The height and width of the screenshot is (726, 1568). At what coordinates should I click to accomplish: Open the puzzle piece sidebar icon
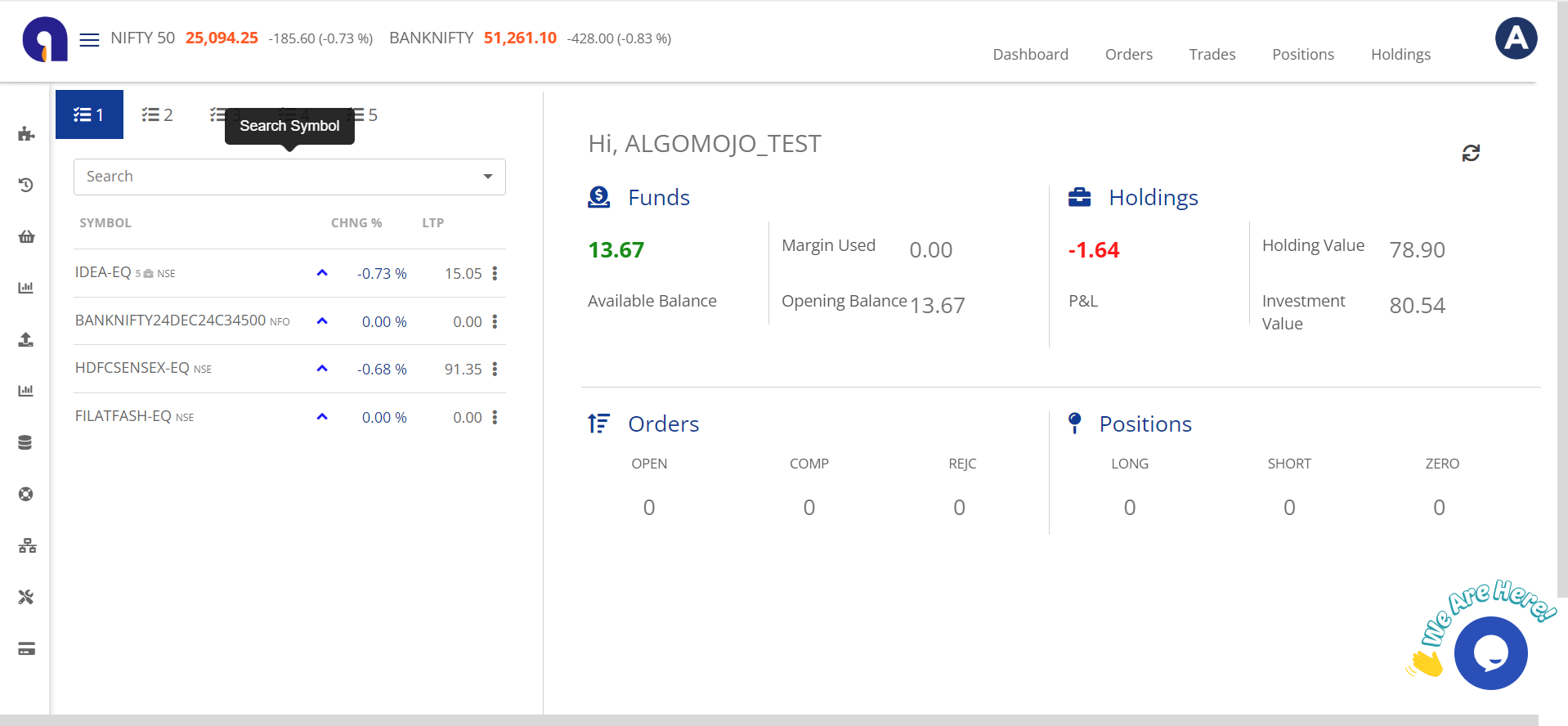click(x=26, y=134)
